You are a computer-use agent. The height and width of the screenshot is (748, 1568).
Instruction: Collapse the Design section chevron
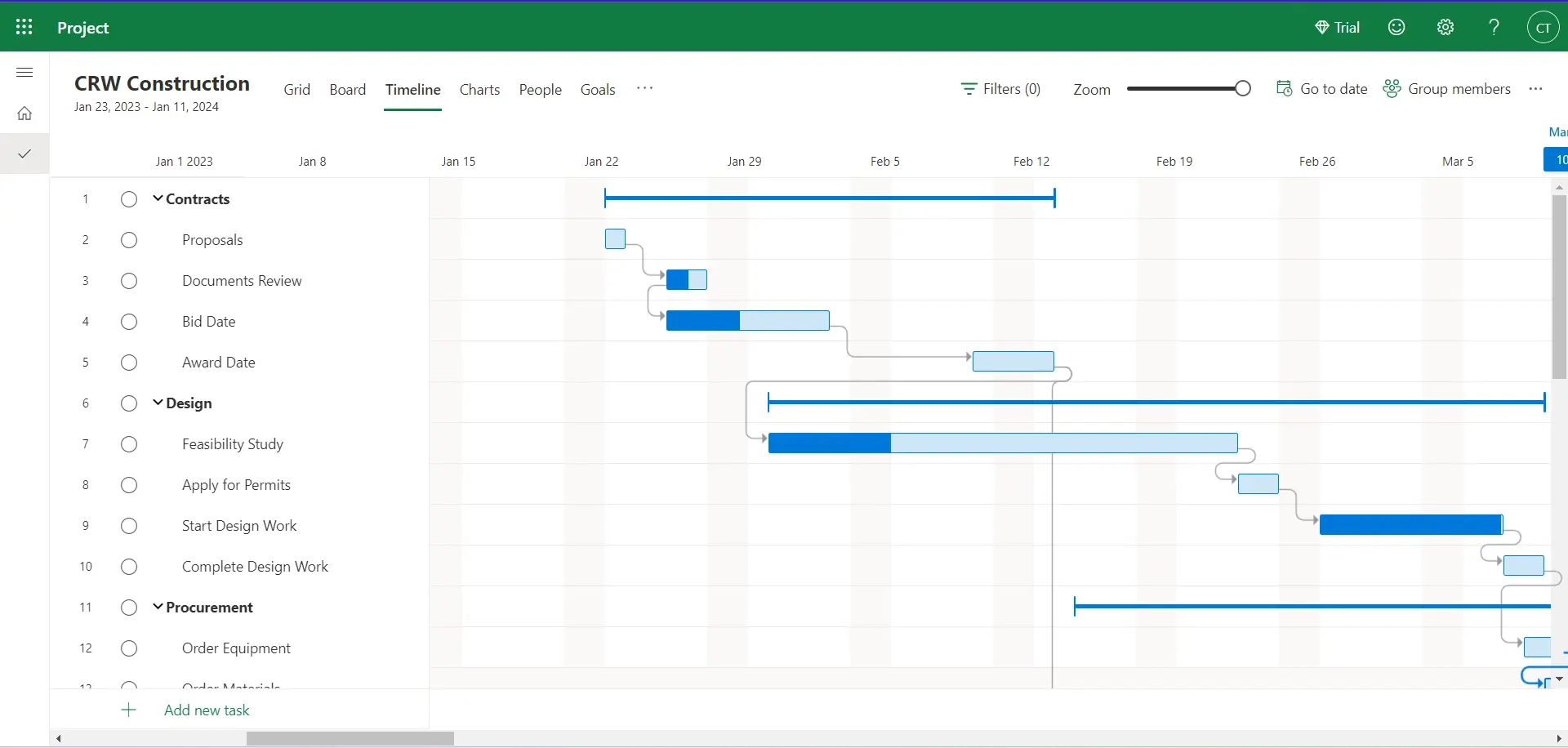point(156,403)
